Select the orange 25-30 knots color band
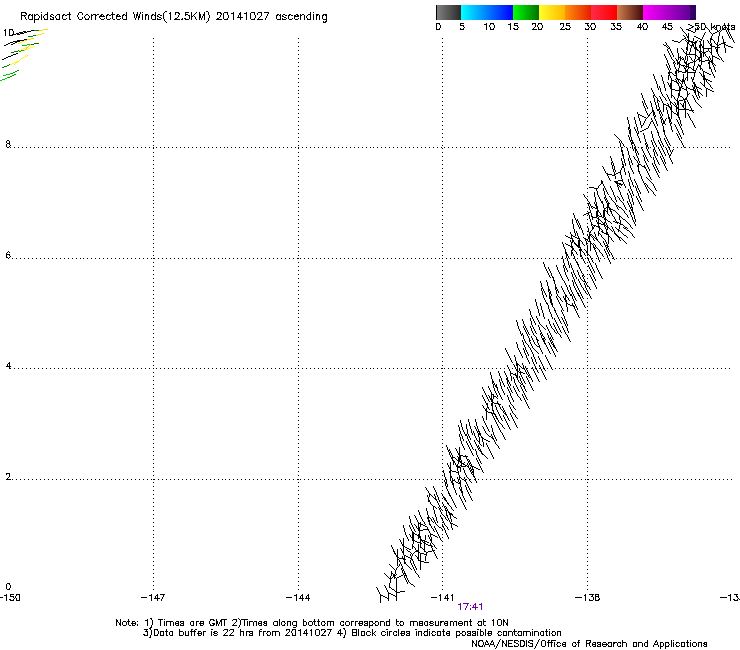The width and height of the screenshot is (740, 650). [578, 12]
